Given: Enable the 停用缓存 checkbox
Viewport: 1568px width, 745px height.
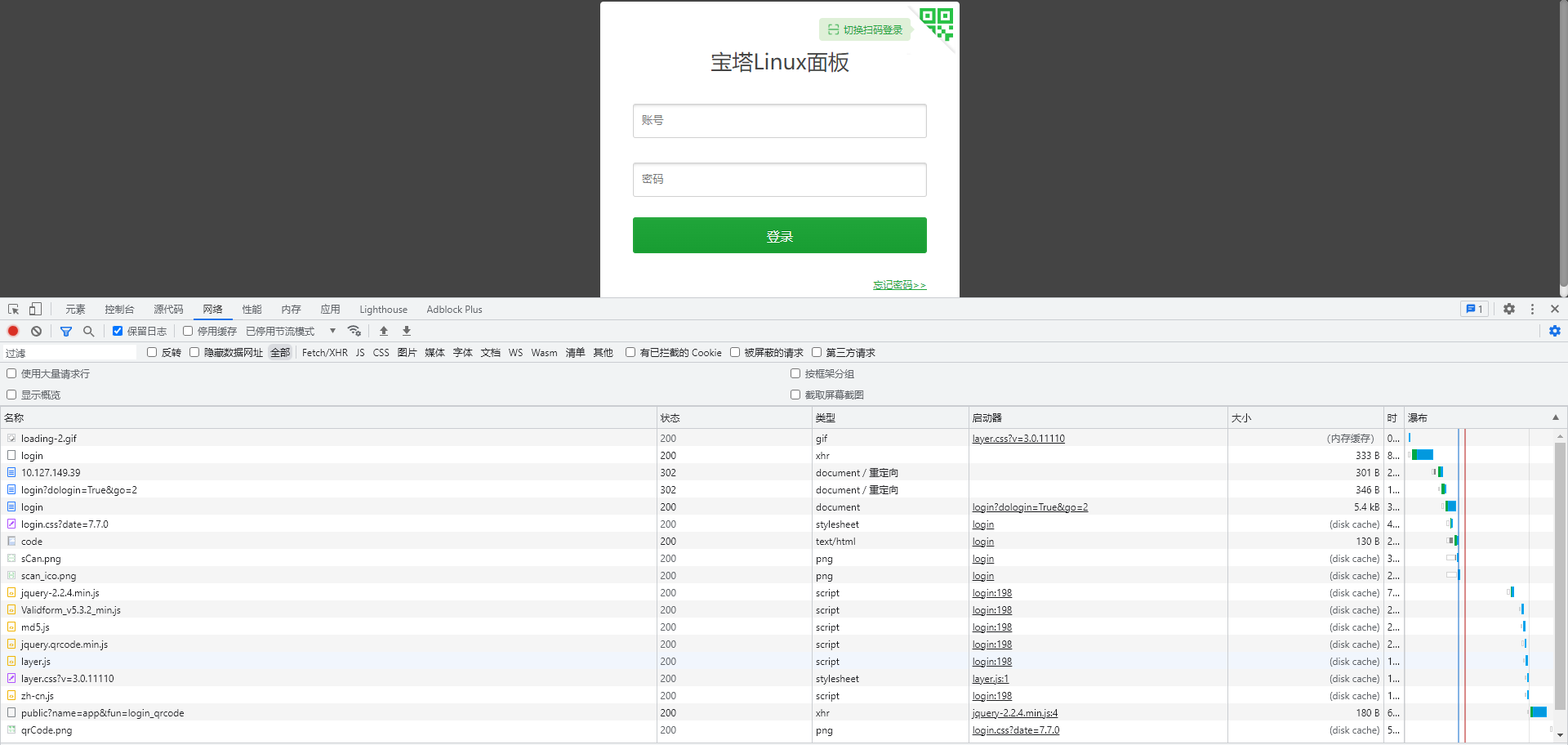Looking at the screenshot, I should [188, 331].
